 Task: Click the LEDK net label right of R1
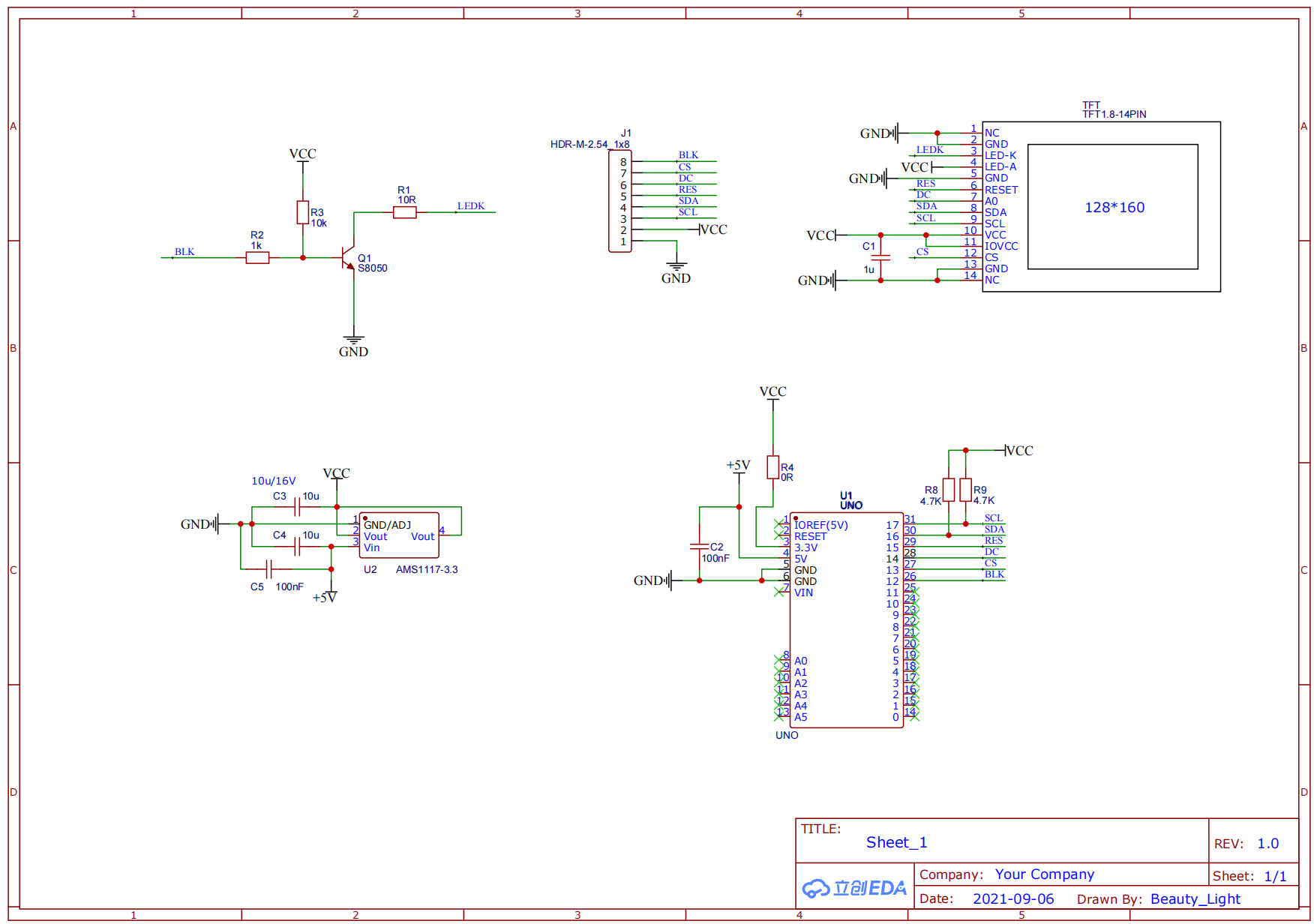(x=471, y=206)
